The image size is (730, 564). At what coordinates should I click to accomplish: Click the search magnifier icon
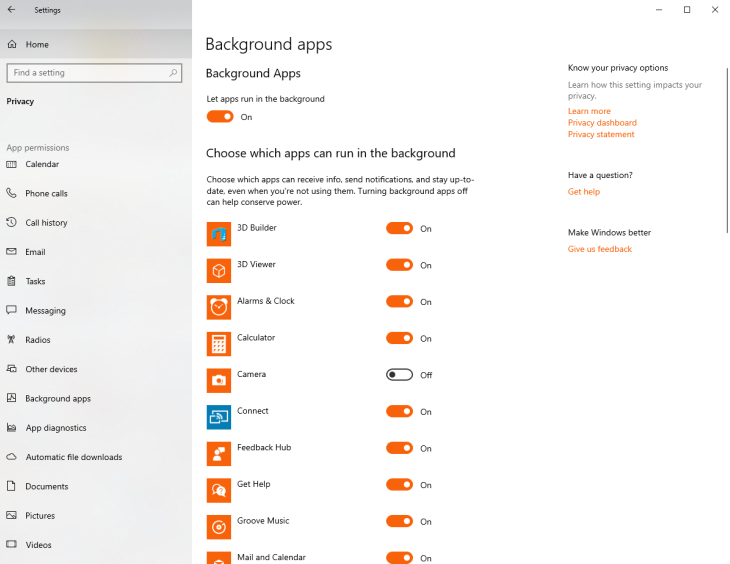tap(173, 73)
